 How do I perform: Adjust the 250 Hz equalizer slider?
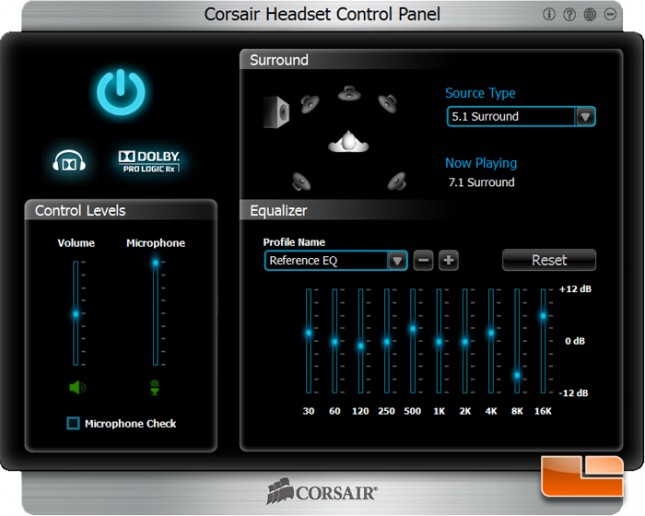tap(387, 342)
